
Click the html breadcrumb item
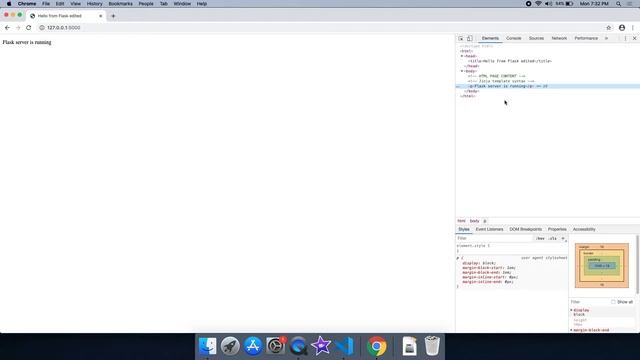click(x=461, y=221)
